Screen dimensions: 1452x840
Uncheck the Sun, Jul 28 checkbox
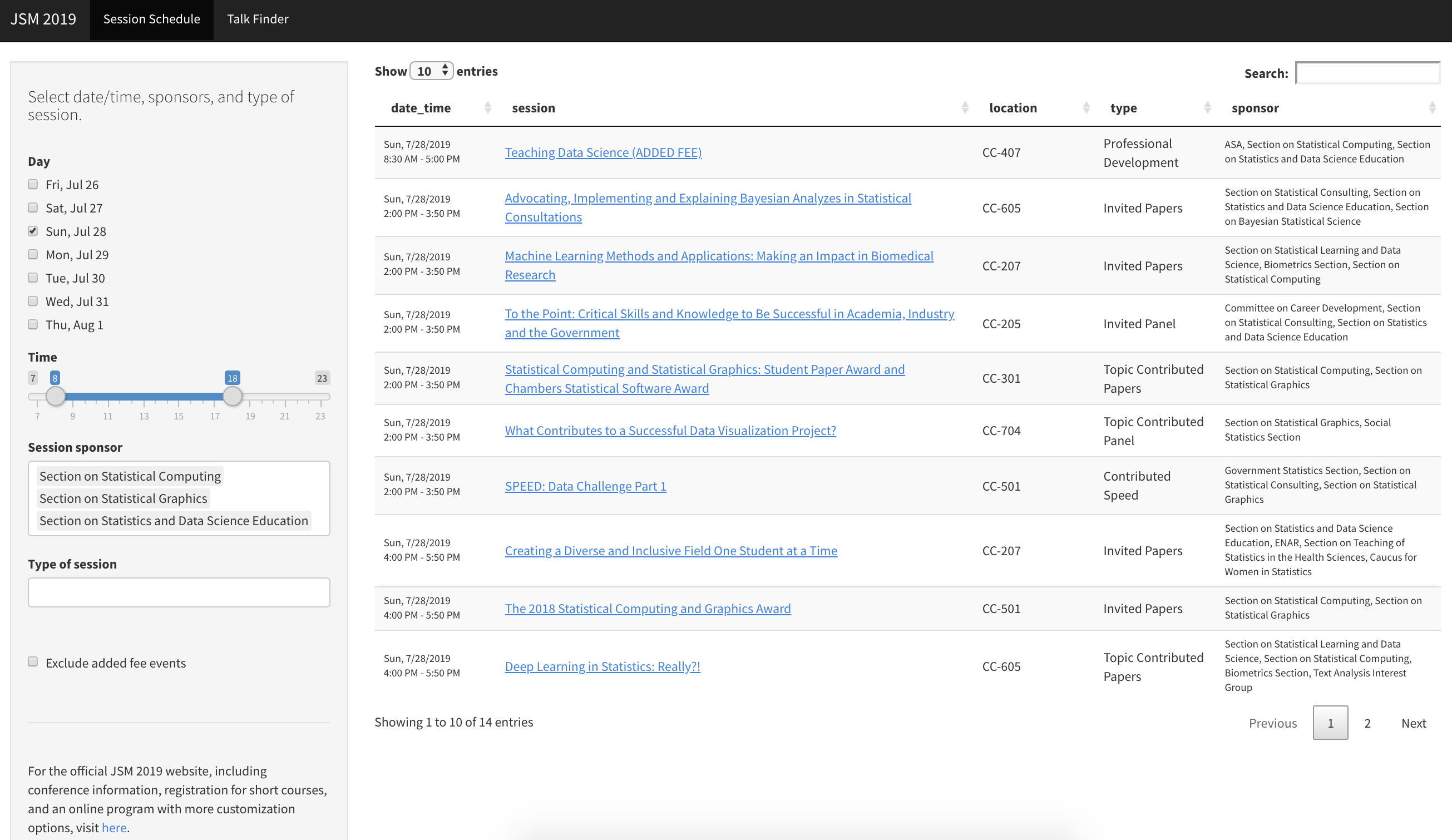pyautogui.click(x=33, y=231)
